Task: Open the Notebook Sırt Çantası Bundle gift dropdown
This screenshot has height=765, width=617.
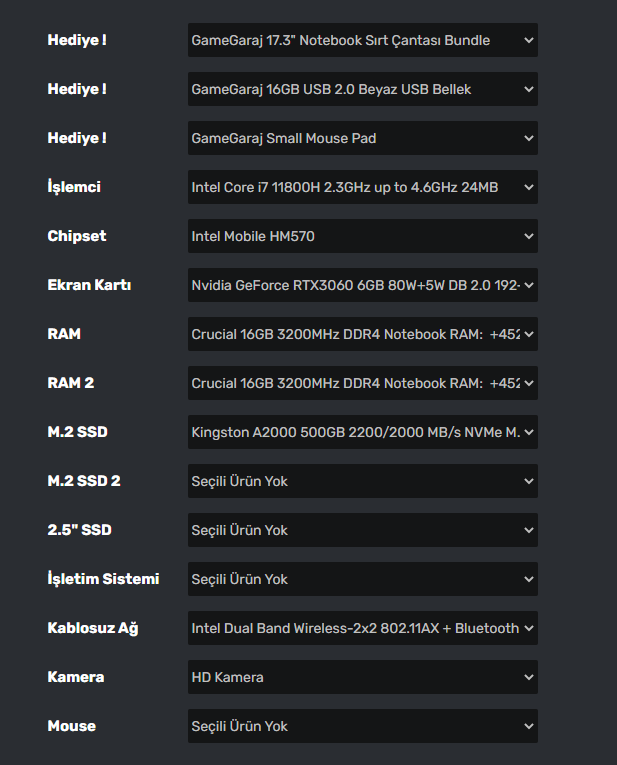Action: click(362, 41)
